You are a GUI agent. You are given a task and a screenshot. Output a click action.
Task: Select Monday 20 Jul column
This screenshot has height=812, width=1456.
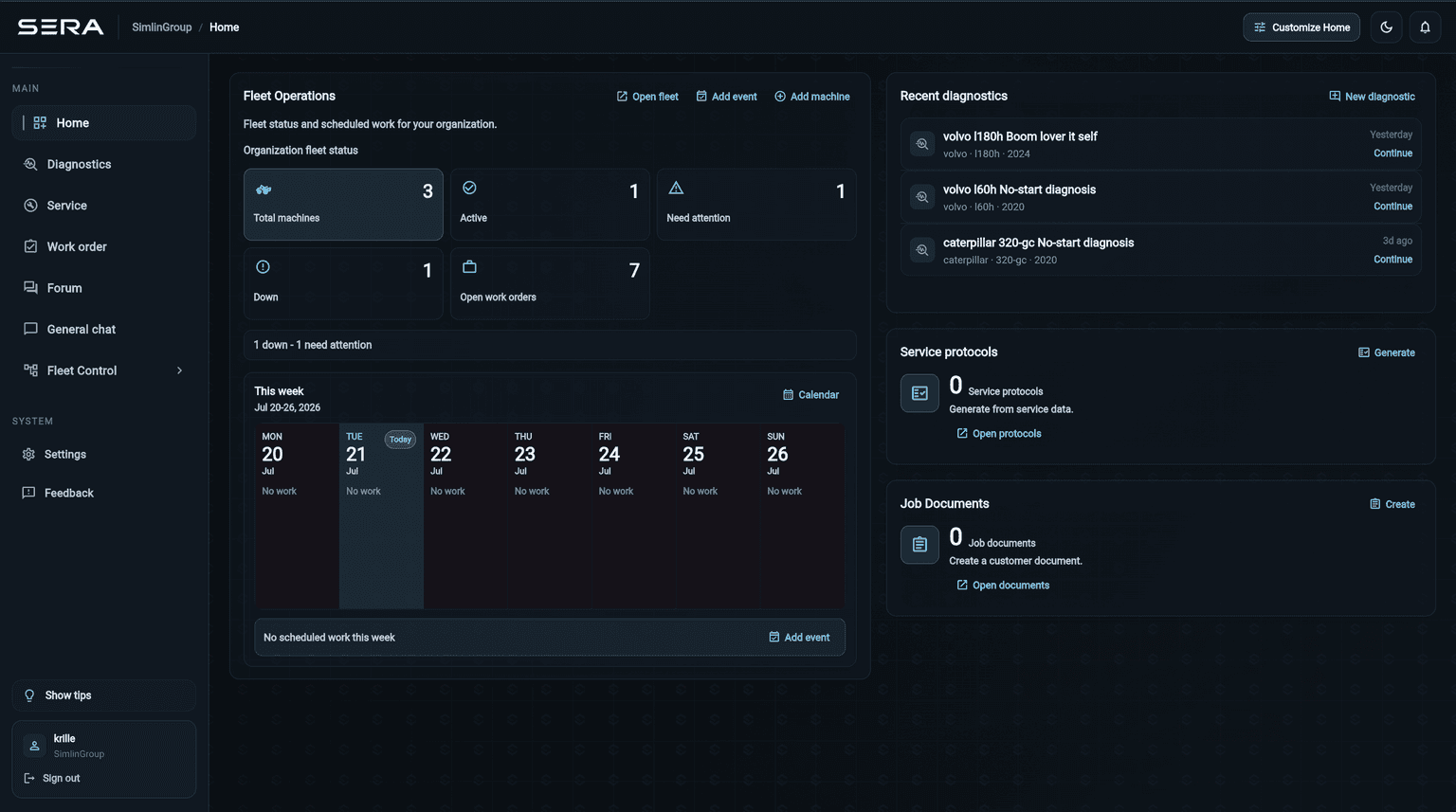click(x=297, y=515)
